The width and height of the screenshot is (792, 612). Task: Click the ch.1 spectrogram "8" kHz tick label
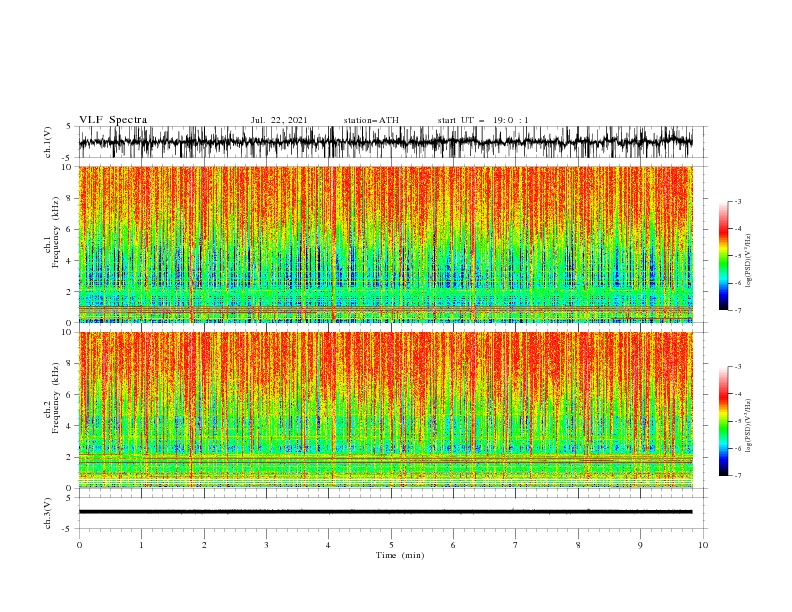[70, 198]
